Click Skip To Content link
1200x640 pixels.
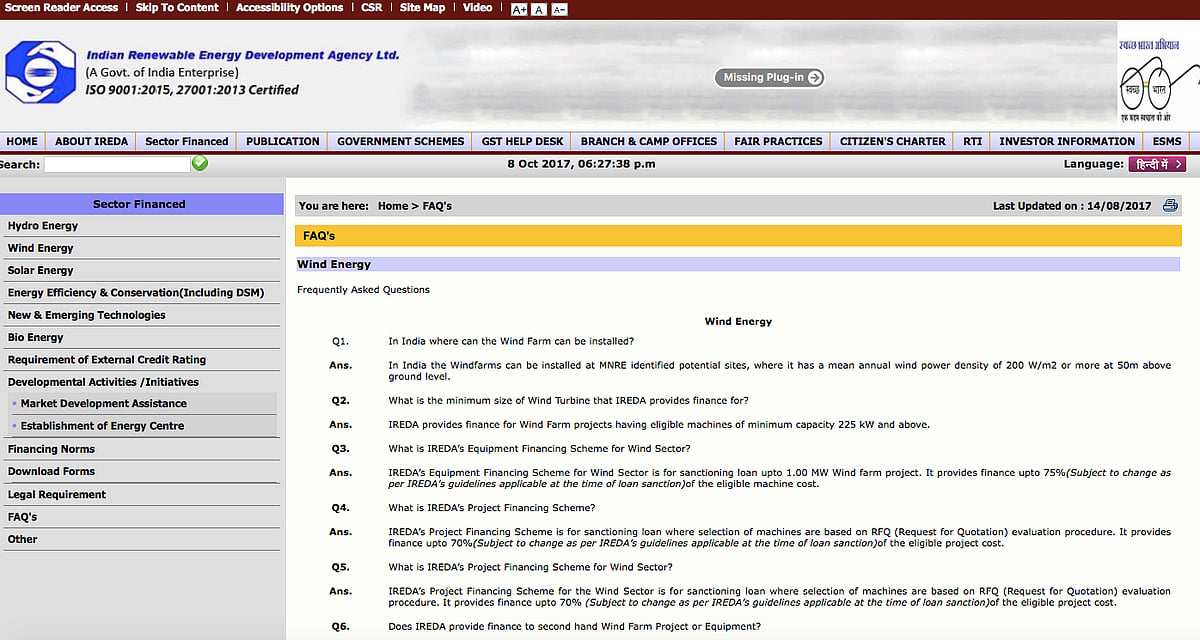[x=177, y=8]
